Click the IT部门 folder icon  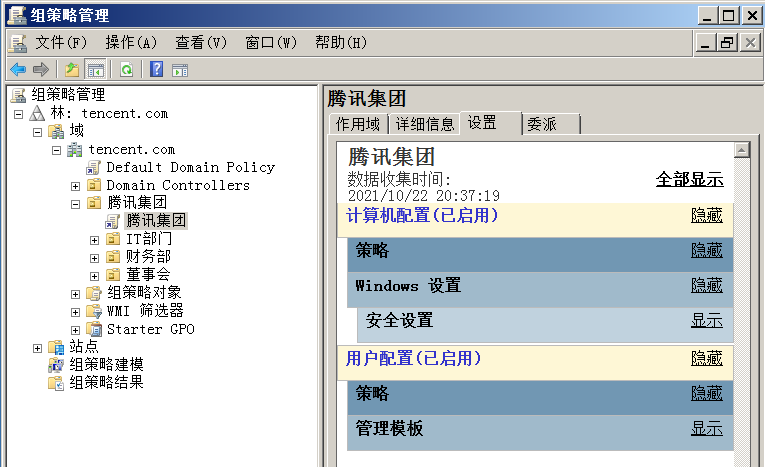113,239
